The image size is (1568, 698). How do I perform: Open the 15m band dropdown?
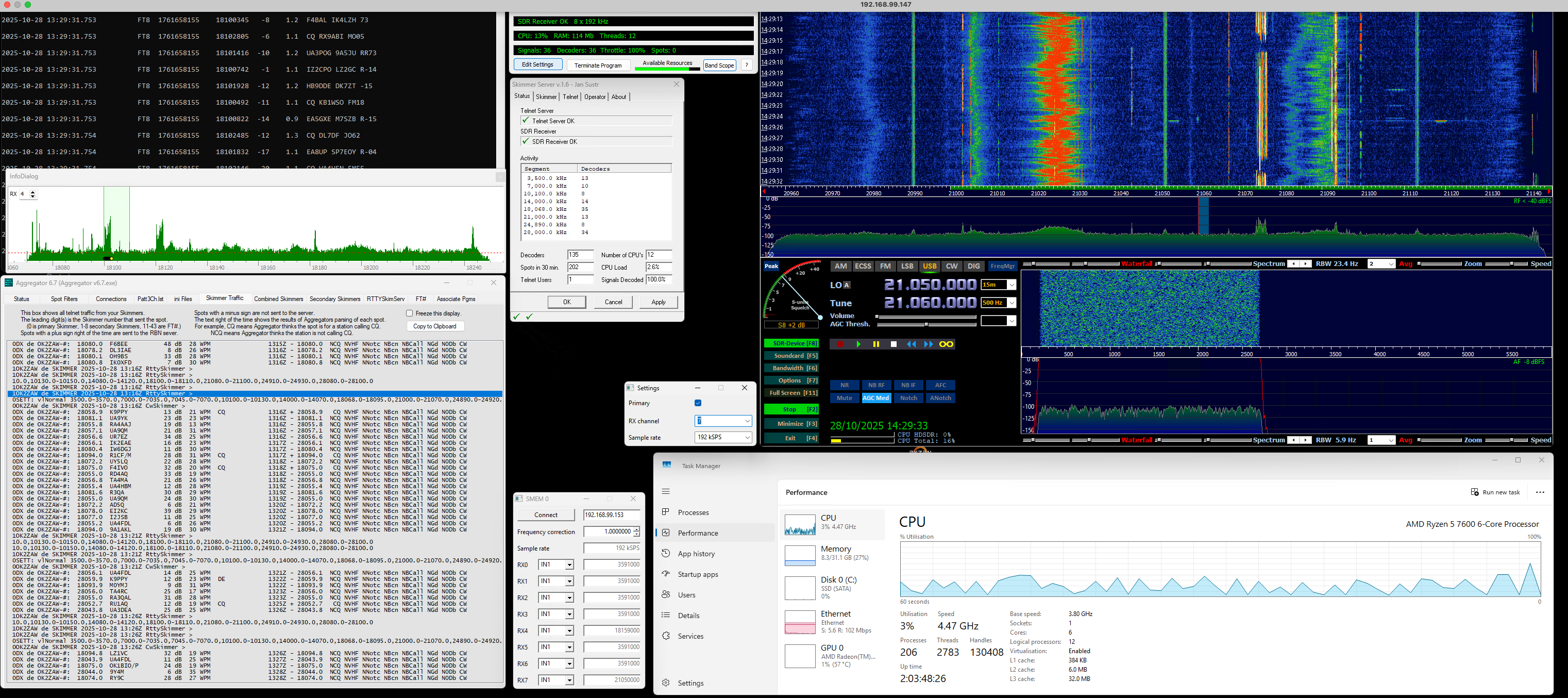[1011, 285]
